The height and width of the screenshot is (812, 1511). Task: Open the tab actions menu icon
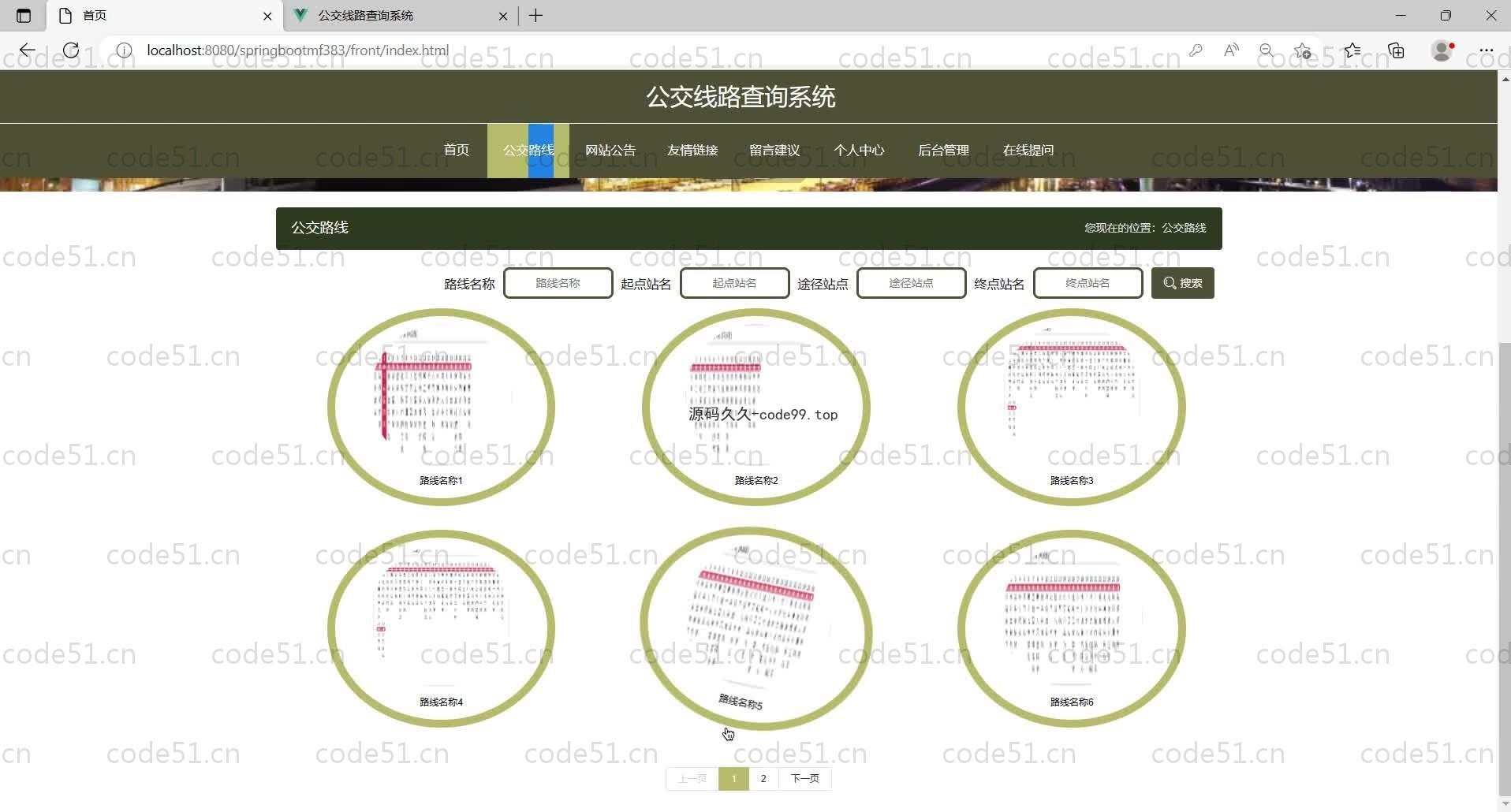click(x=24, y=16)
